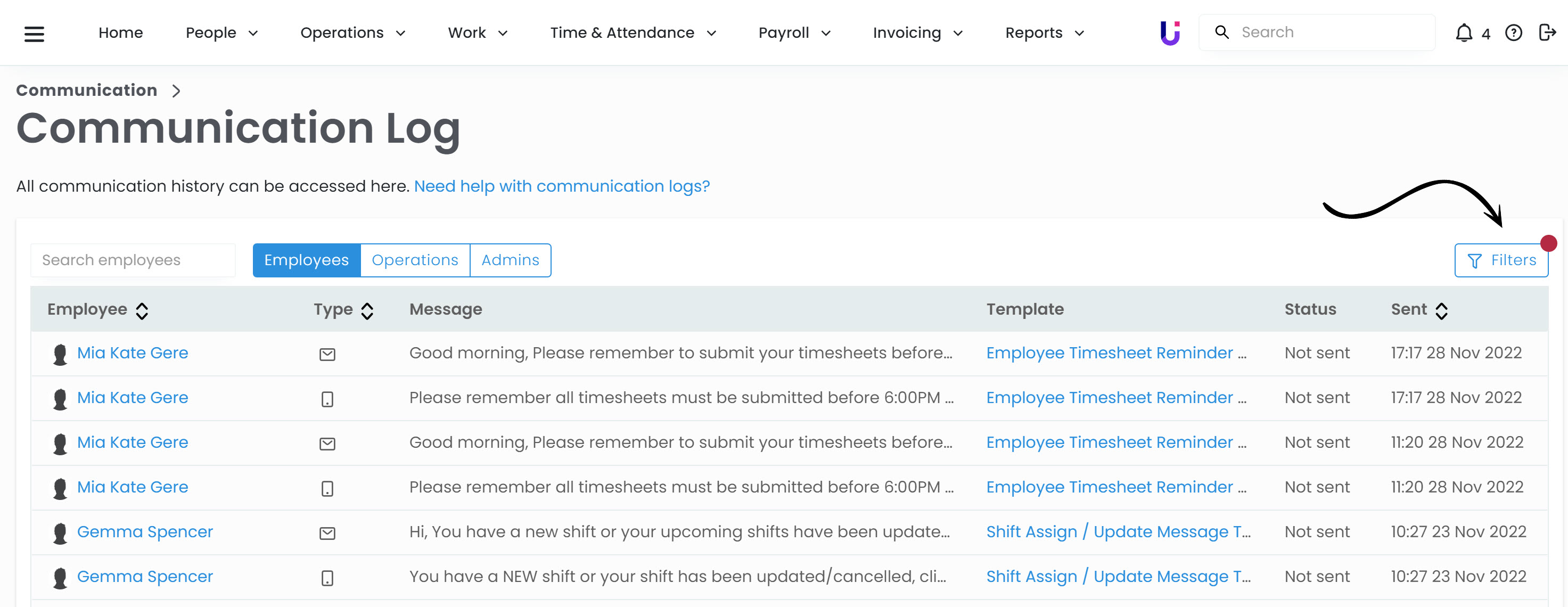Image resolution: width=1568 pixels, height=607 pixels.
Task: Open the help question mark icon
Action: point(1513,33)
